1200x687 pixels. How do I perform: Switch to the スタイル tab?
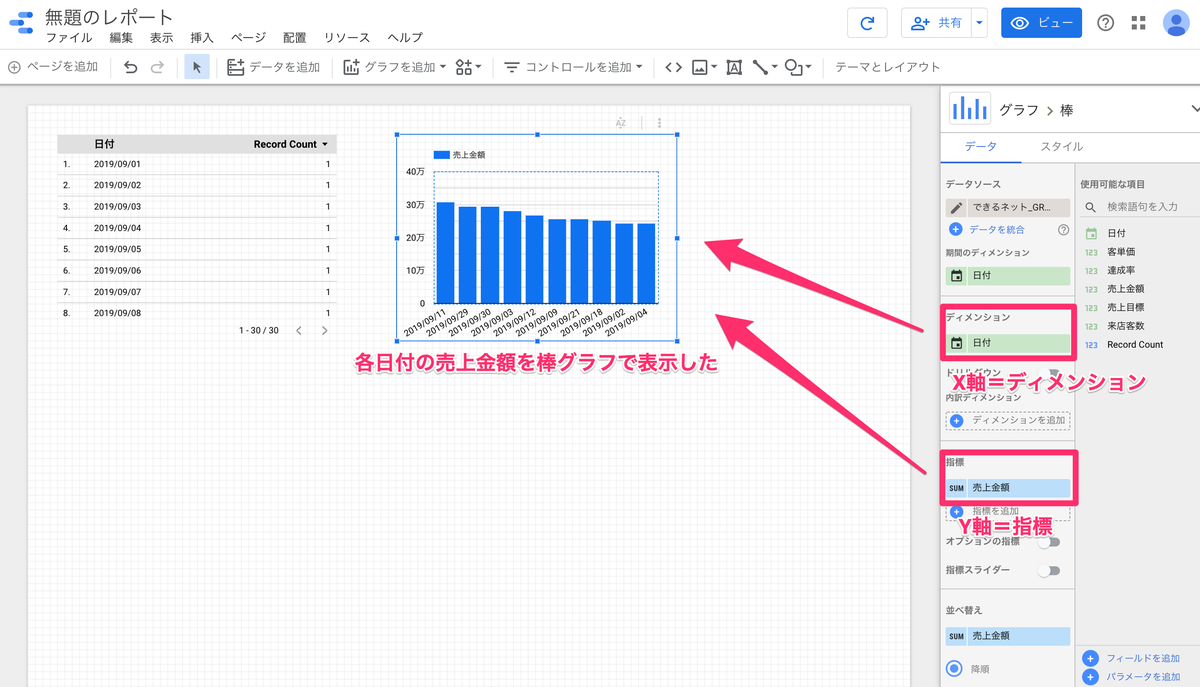[x=1061, y=146]
